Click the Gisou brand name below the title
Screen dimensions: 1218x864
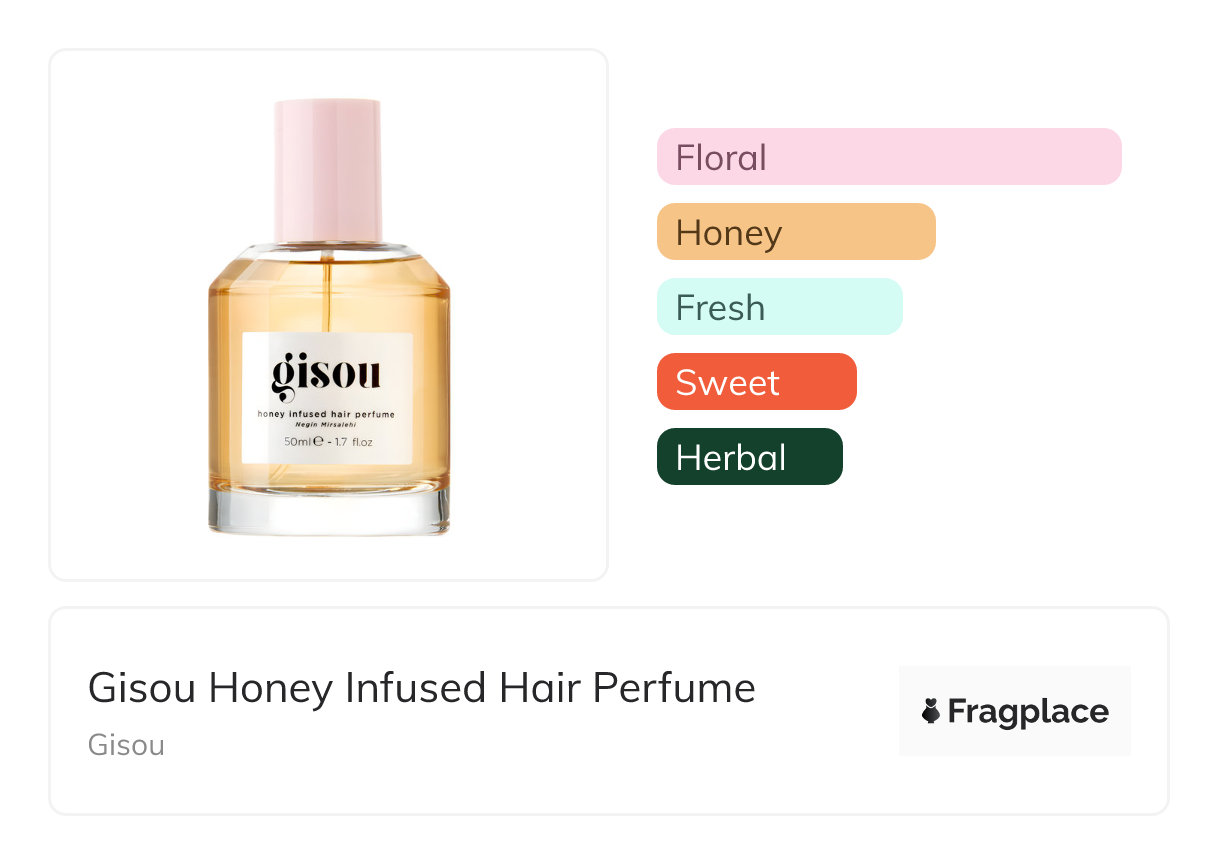pos(126,745)
